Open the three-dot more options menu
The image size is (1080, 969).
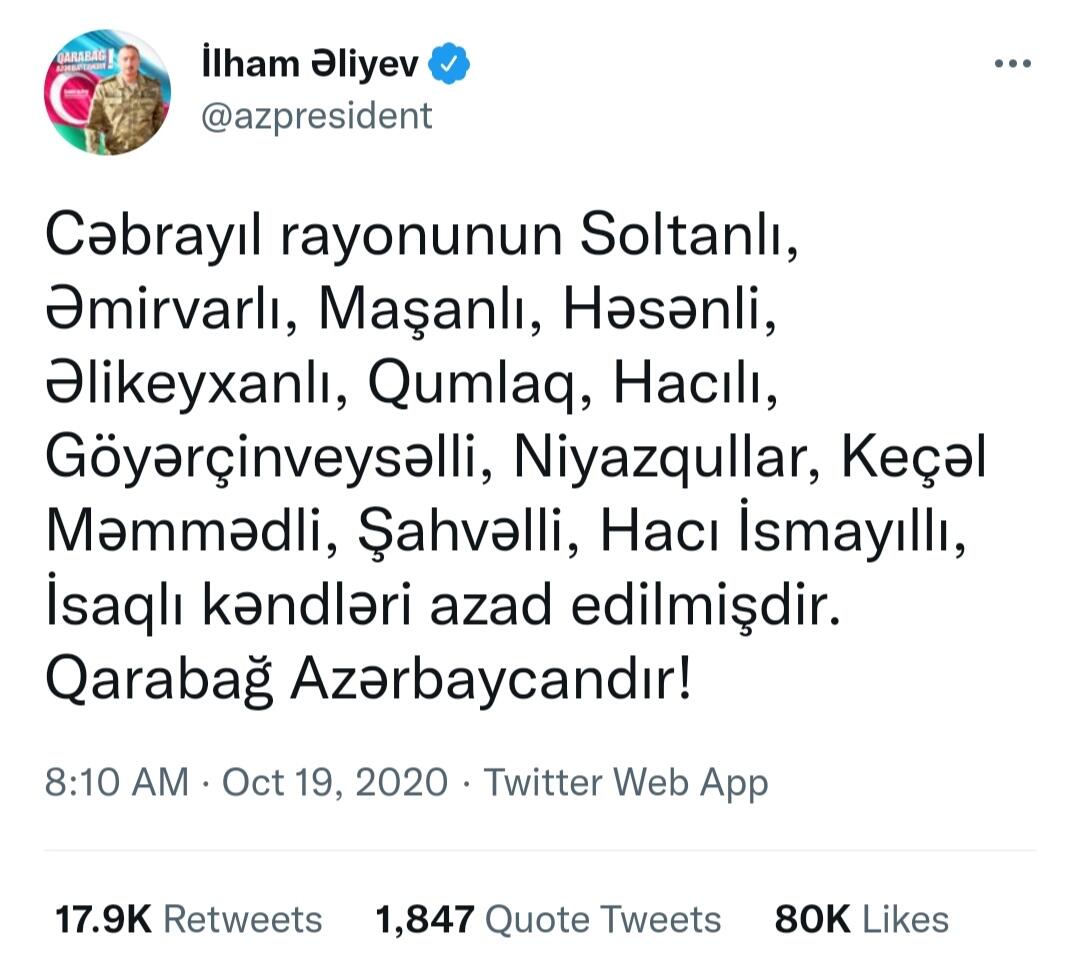(x=1012, y=64)
